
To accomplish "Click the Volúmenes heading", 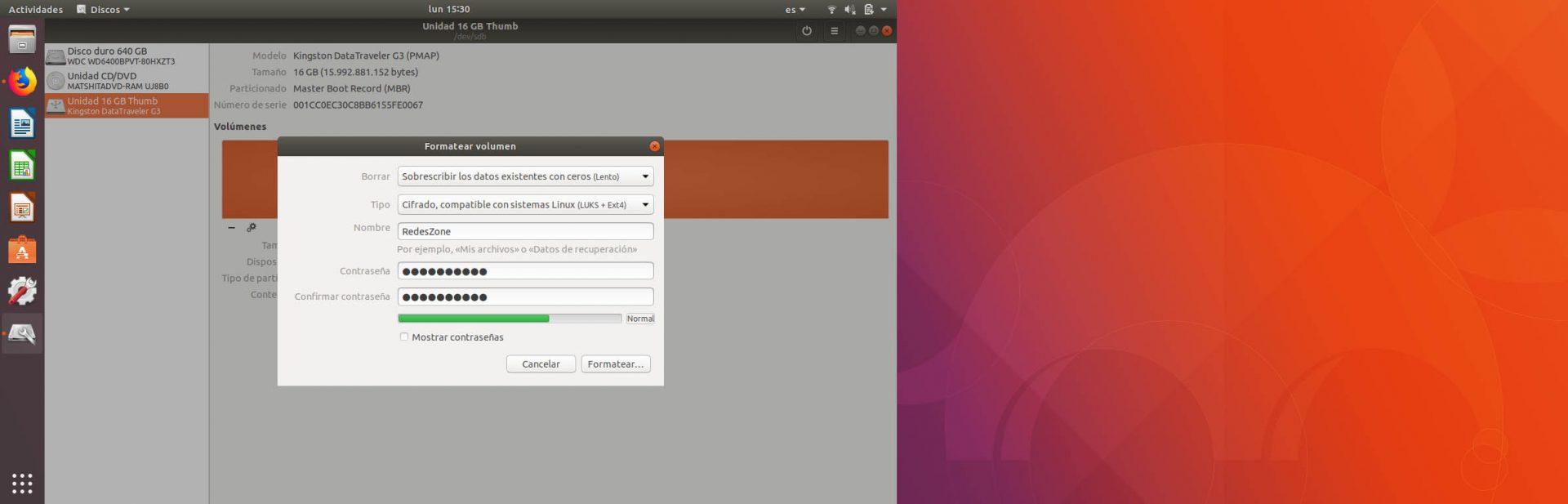I will [240, 127].
